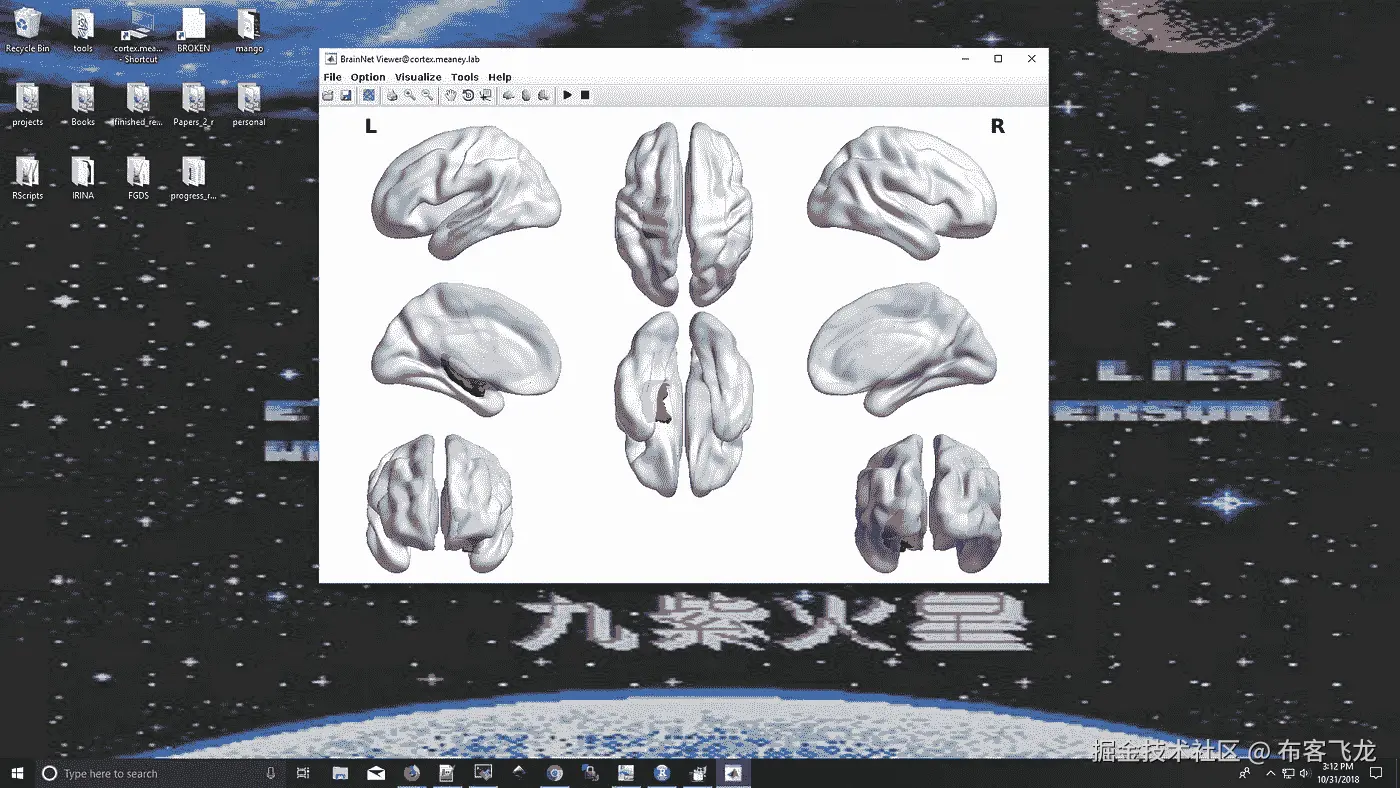Click the right lateral brain surface view
The height and width of the screenshot is (788, 1400).
pyautogui.click(x=901, y=191)
